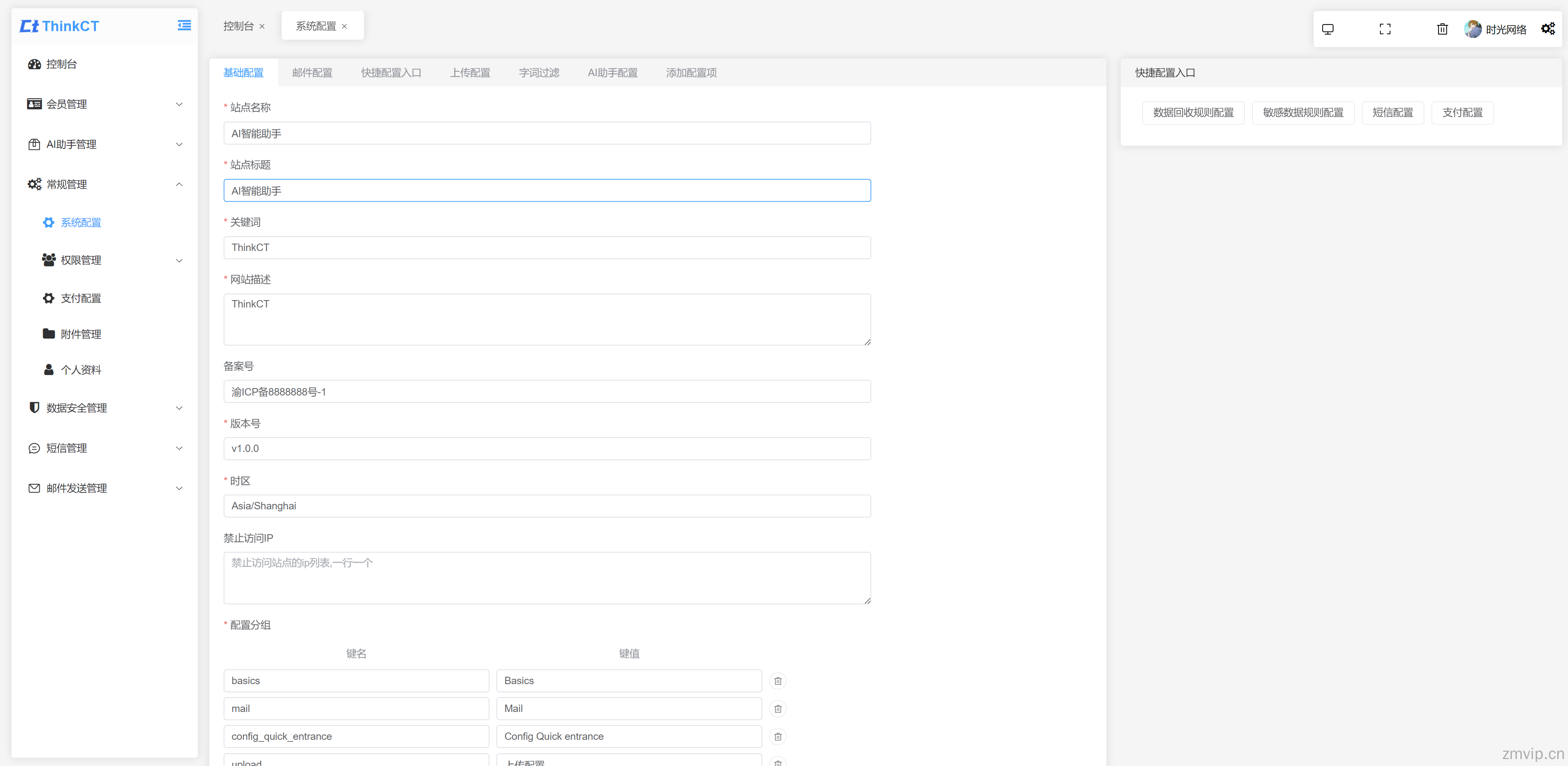Click the delete icon for config_quick_entrance row
Screen dimensions: 1568x766
[779, 737]
